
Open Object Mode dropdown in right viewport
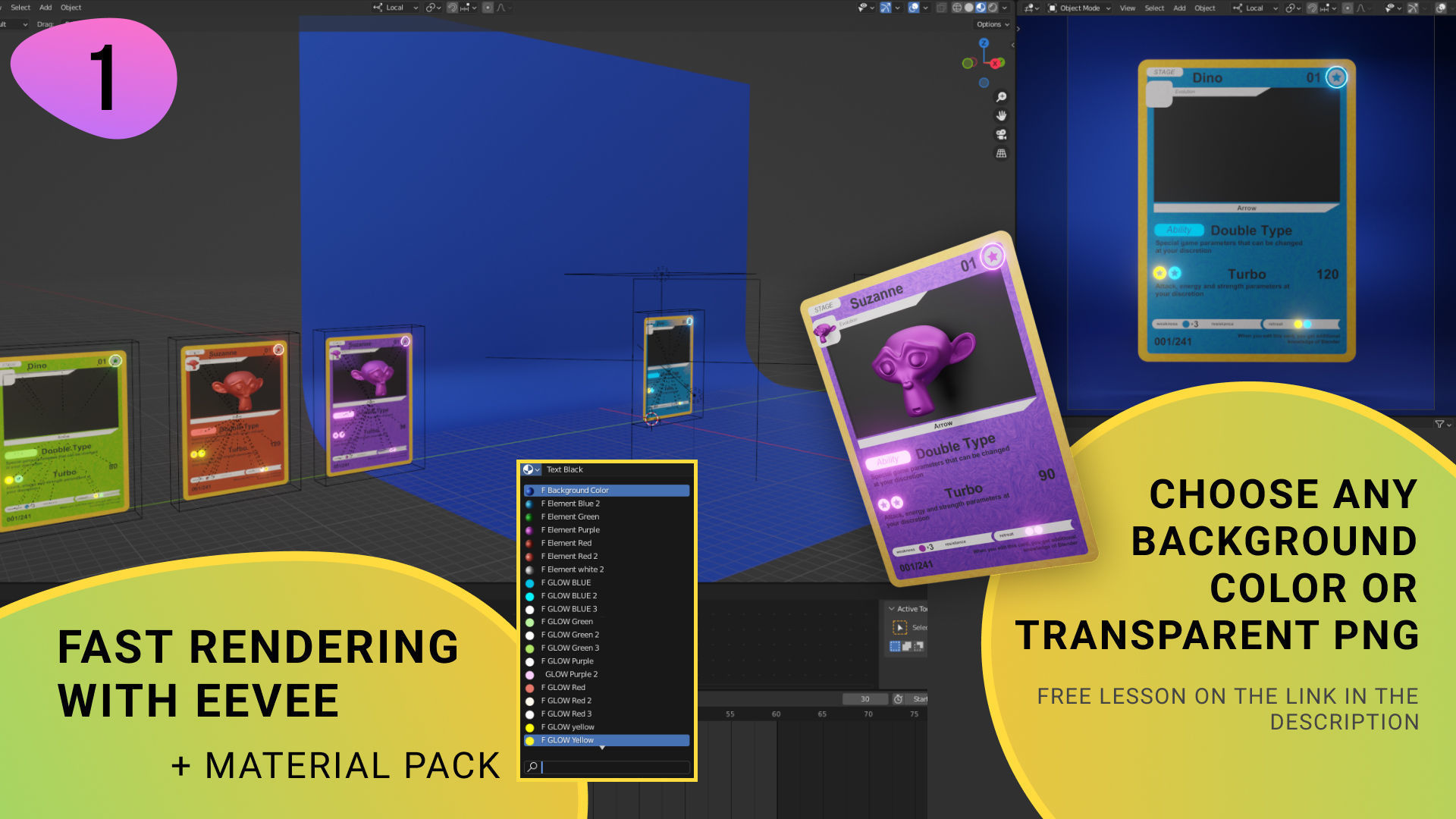1080,8
